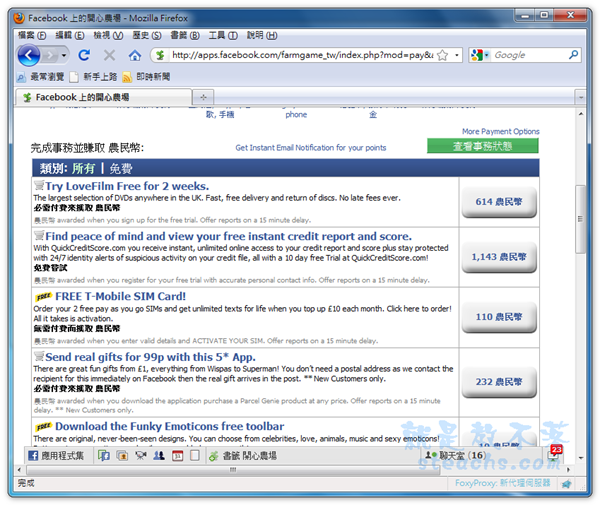Open the 編輯 (E) menu
The width and height of the screenshot is (600, 505).
(x=70, y=36)
